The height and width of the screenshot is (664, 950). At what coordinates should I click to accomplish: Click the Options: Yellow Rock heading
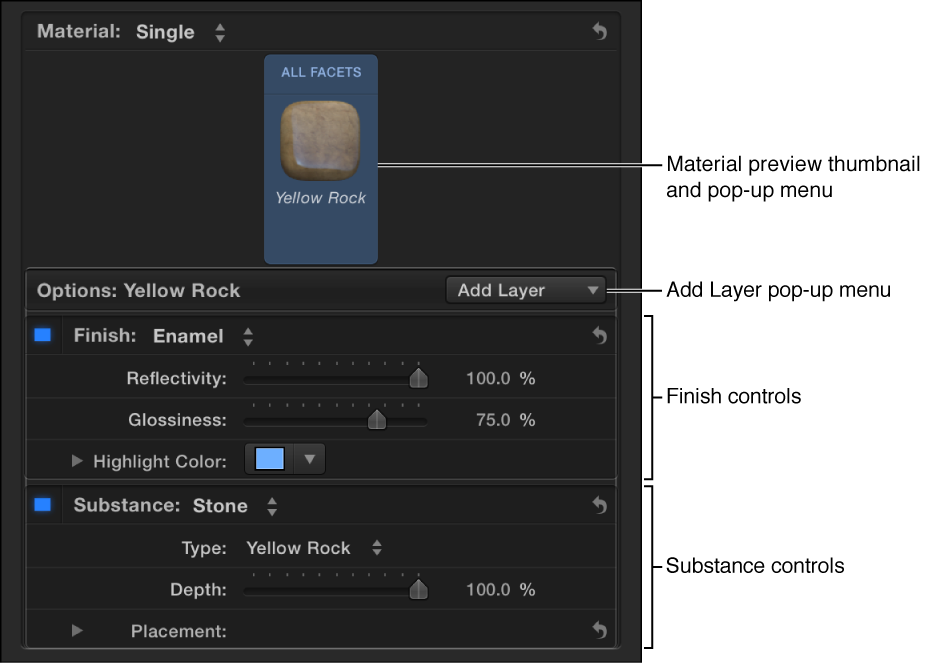[x=138, y=291]
